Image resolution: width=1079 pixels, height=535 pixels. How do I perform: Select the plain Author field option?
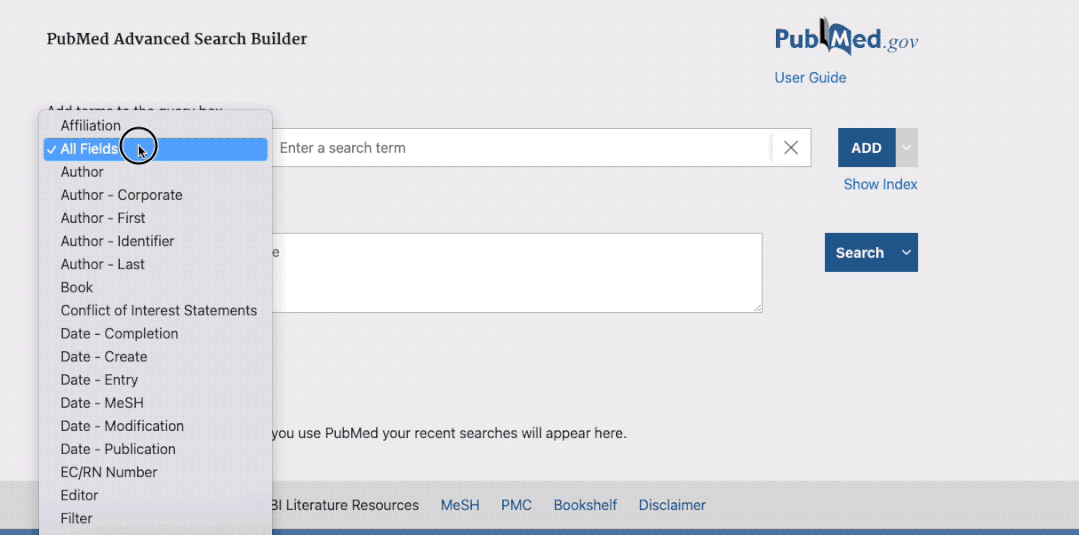pos(156,172)
